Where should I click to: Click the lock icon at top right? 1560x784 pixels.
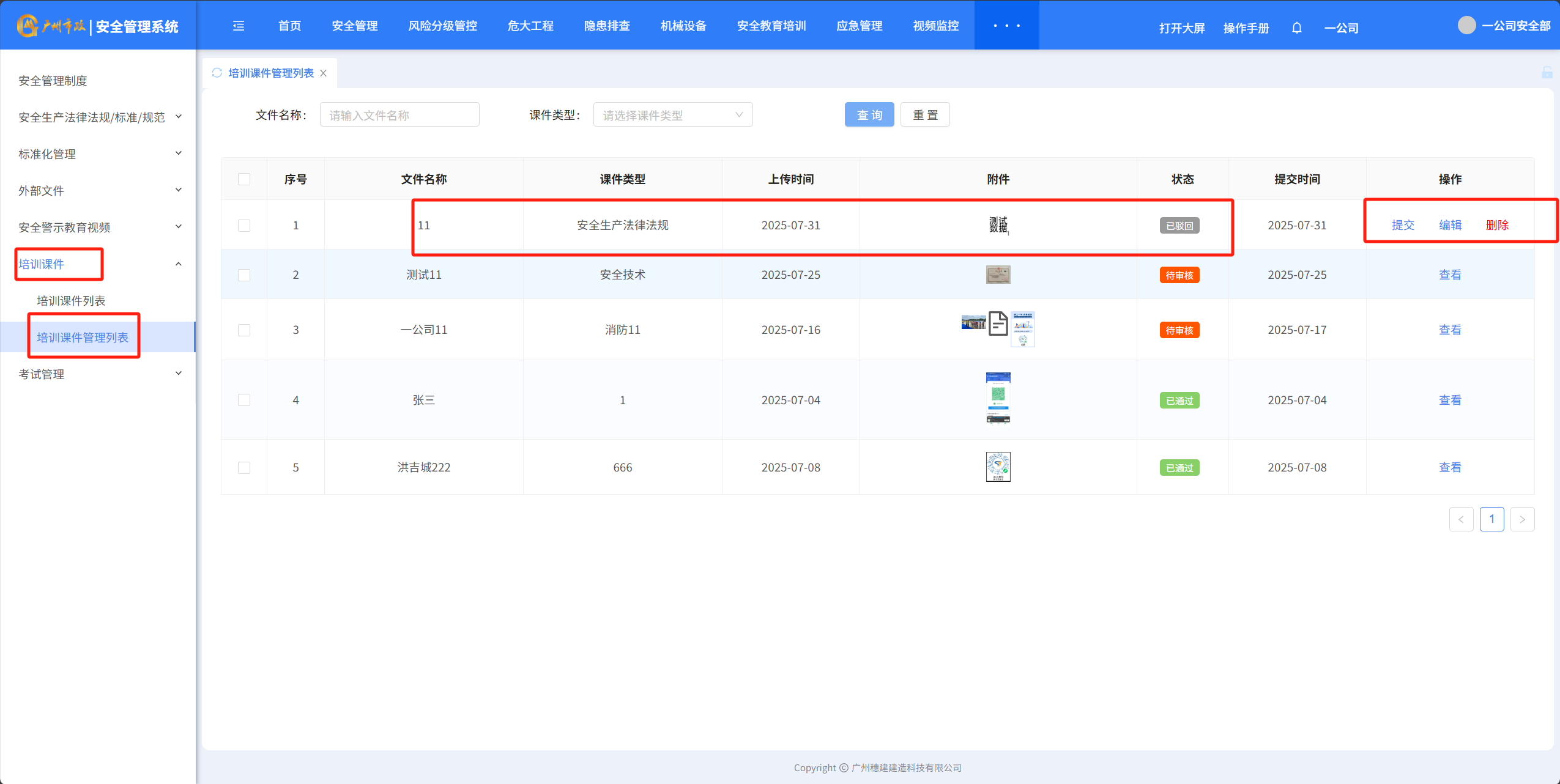(1547, 73)
